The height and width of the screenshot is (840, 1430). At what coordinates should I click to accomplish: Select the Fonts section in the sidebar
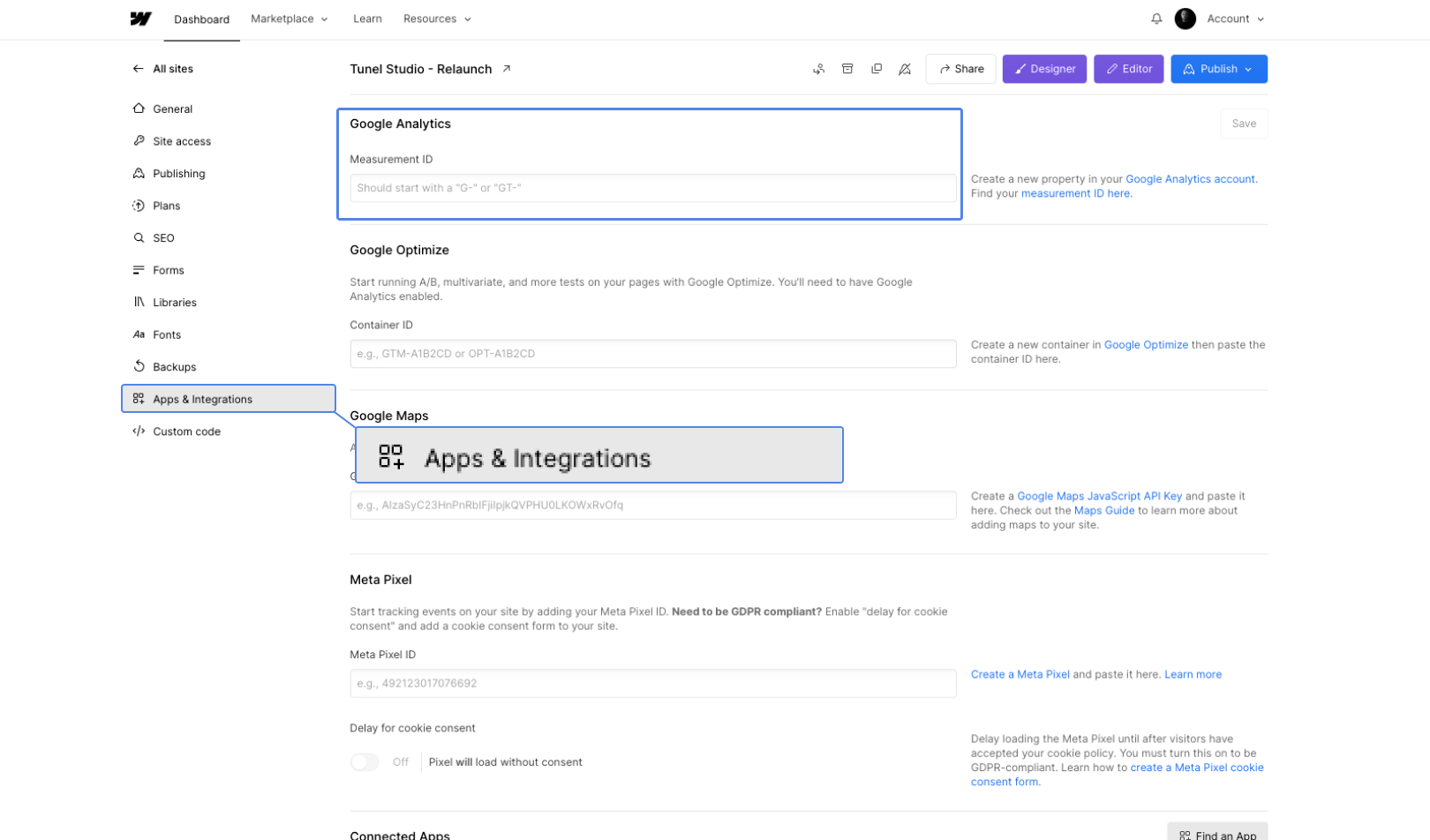tap(168, 334)
